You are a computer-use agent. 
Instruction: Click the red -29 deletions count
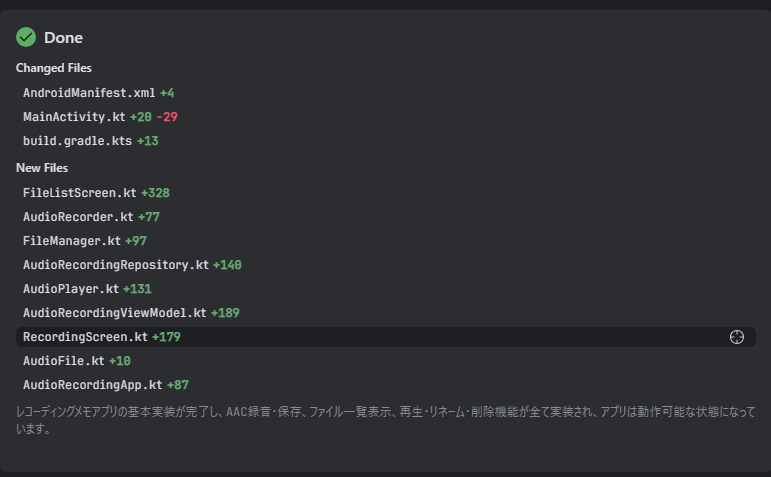(x=166, y=117)
